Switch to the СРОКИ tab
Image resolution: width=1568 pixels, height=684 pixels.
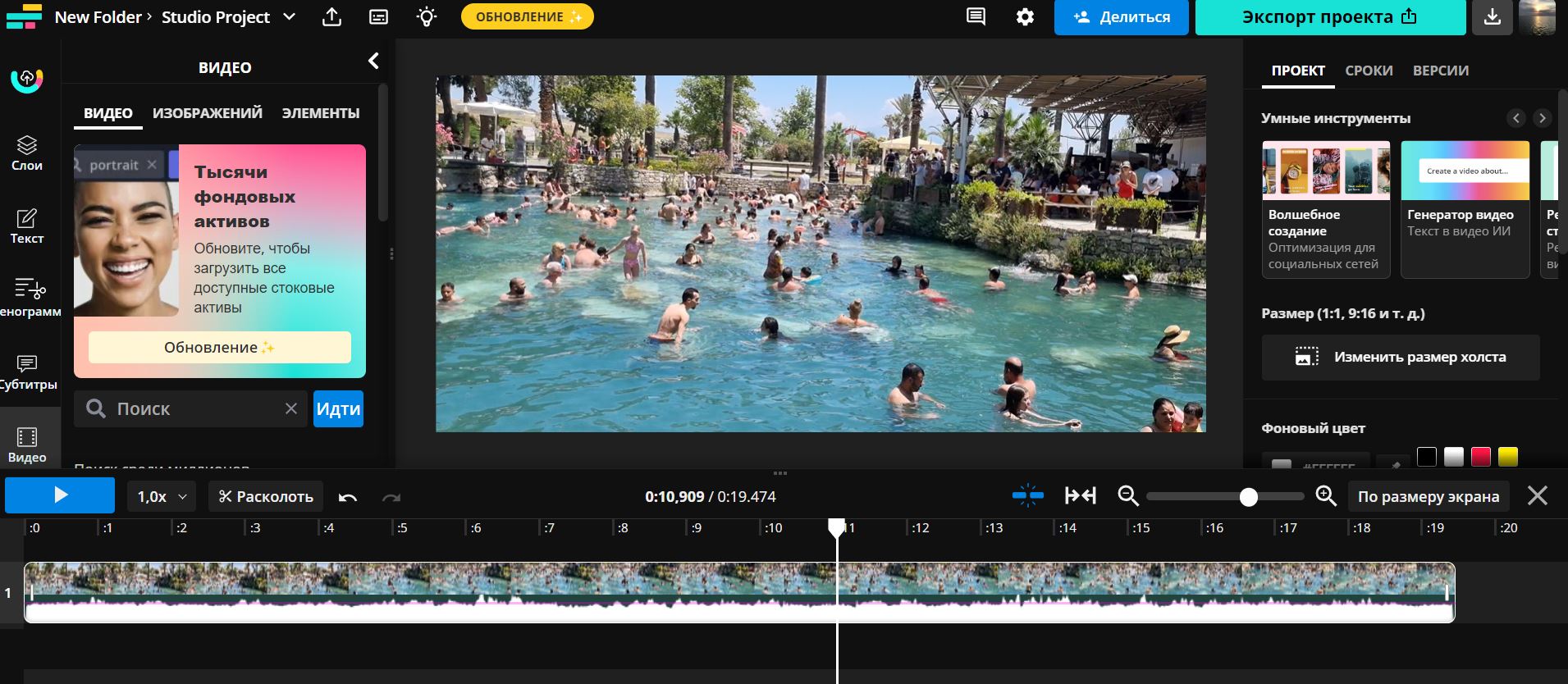pyautogui.click(x=1369, y=71)
